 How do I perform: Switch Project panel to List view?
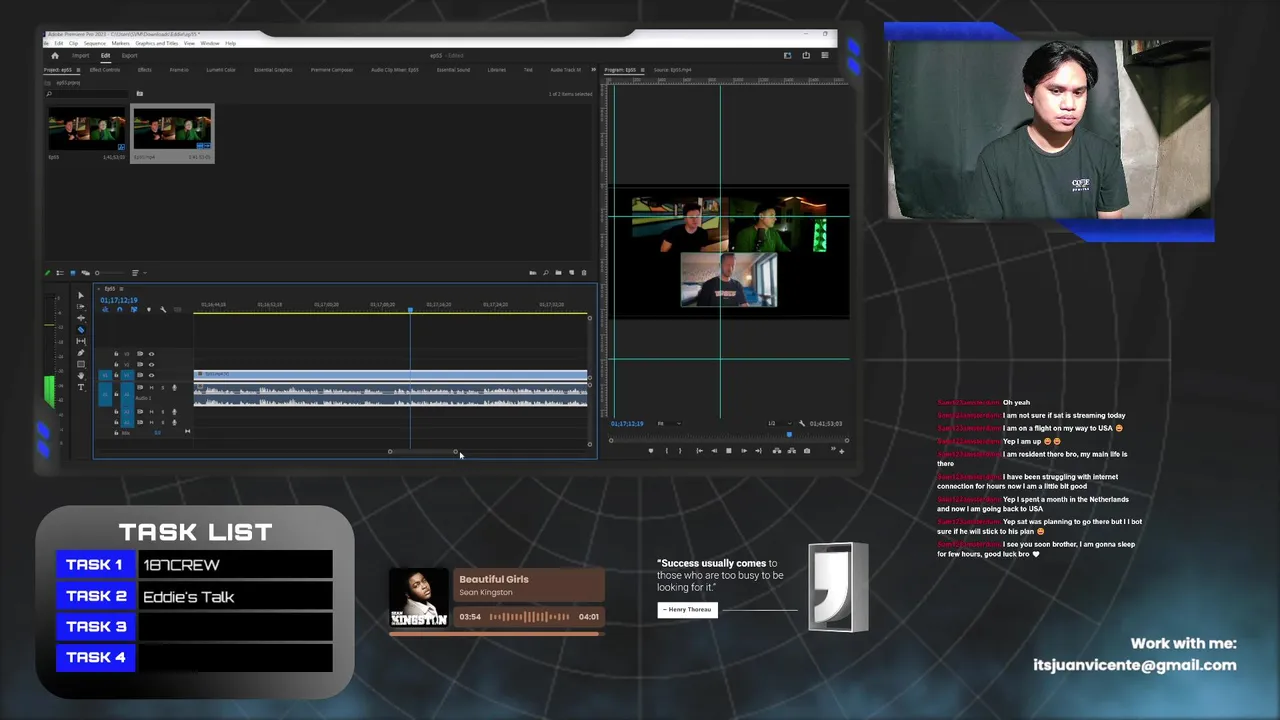(59, 272)
